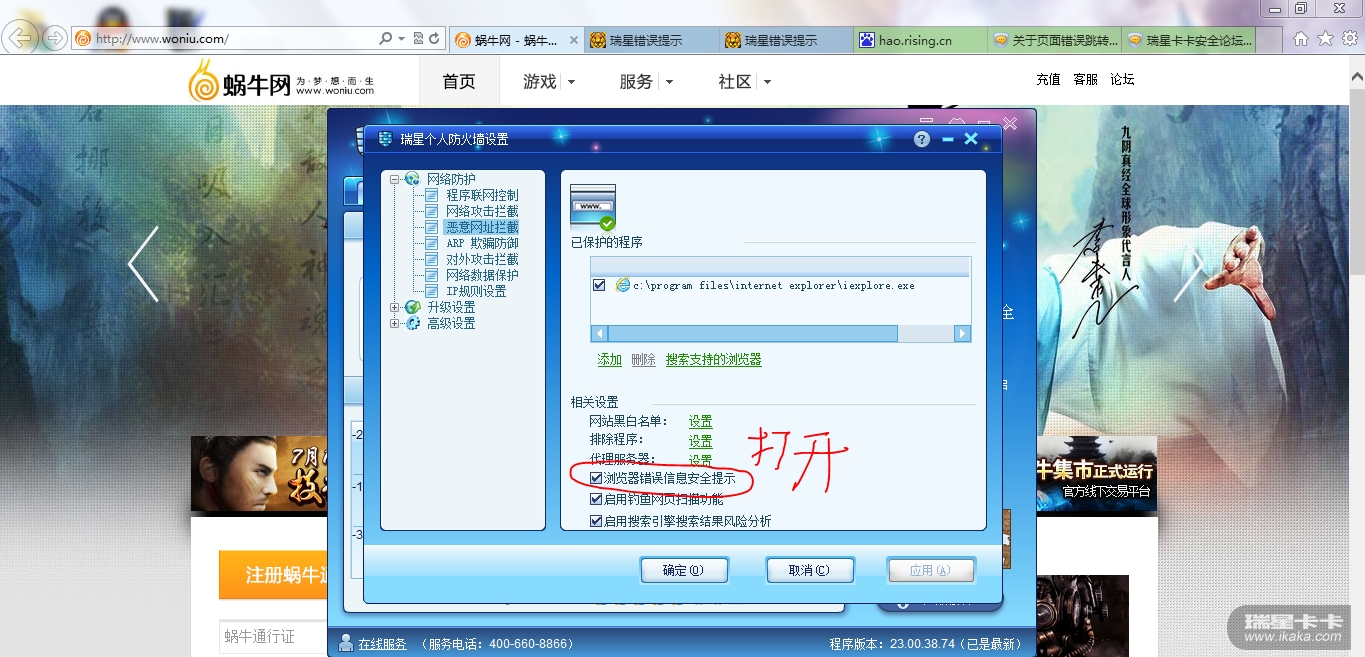
Task: Click the 蜗牛网 snail logo
Action: point(280,80)
